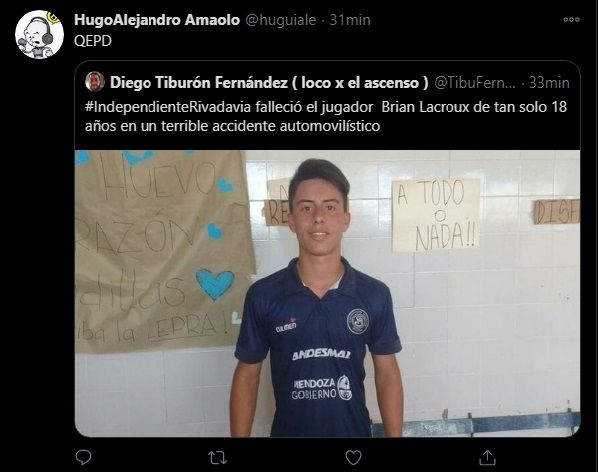This screenshot has width=598, height=472.
Task: Click the A TODO O NADA sign in photo
Action: tap(436, 215)
